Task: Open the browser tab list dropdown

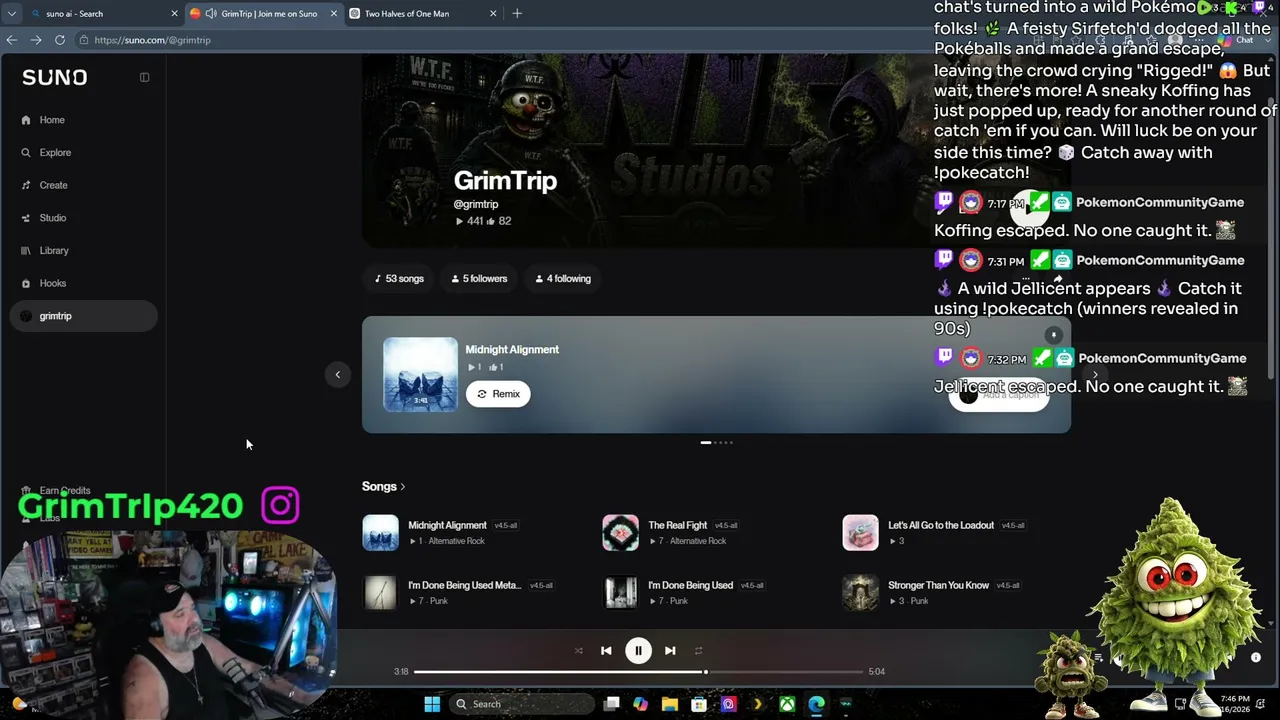Action: pos(11,14)
